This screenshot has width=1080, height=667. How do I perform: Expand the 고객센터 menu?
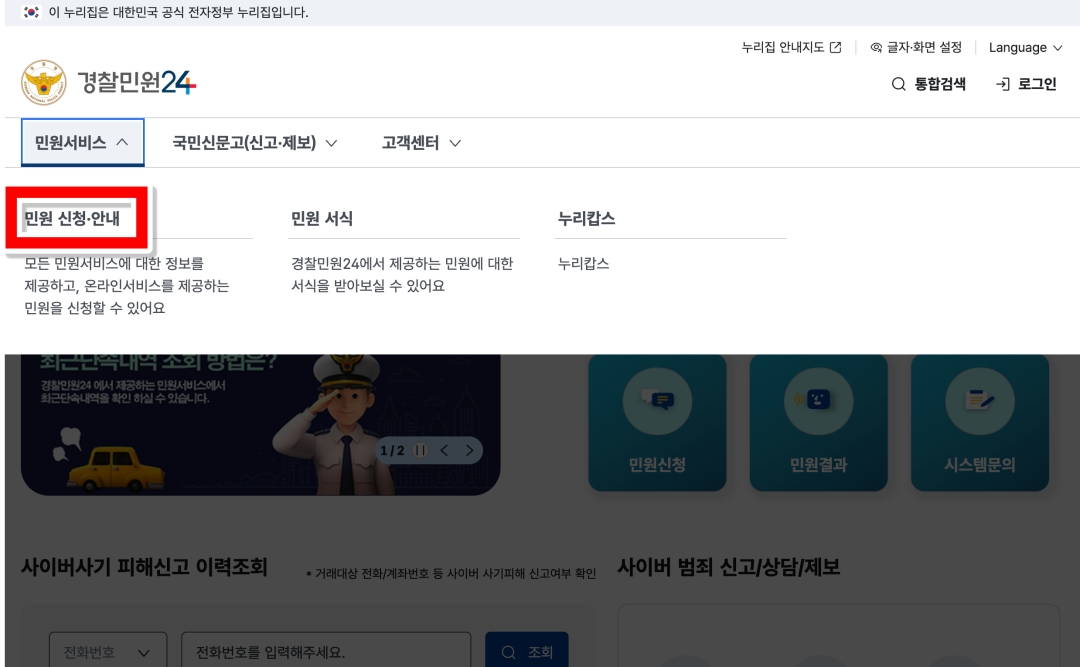pos(422,143)
